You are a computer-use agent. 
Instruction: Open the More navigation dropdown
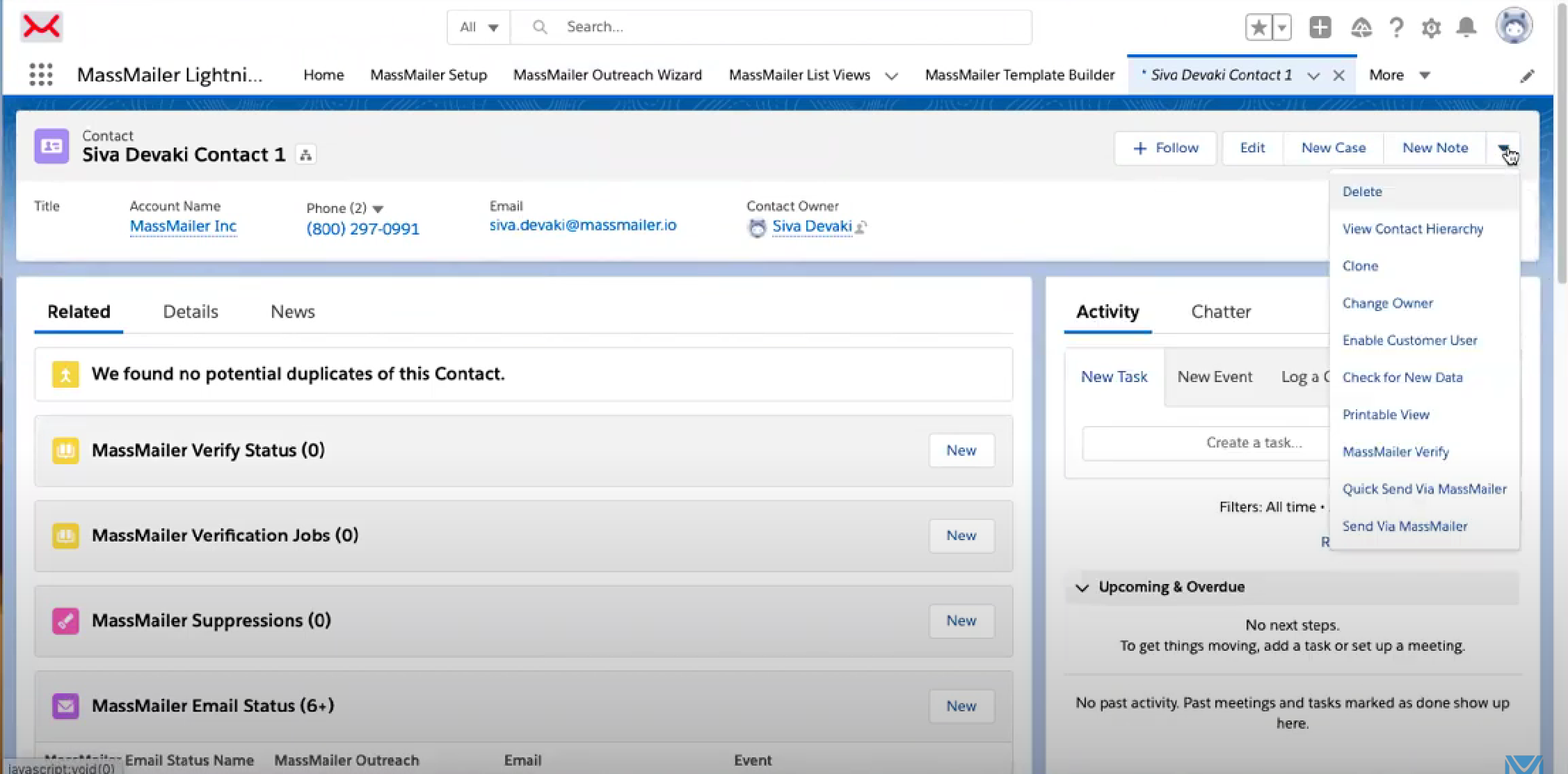(x=1399, y=75)
